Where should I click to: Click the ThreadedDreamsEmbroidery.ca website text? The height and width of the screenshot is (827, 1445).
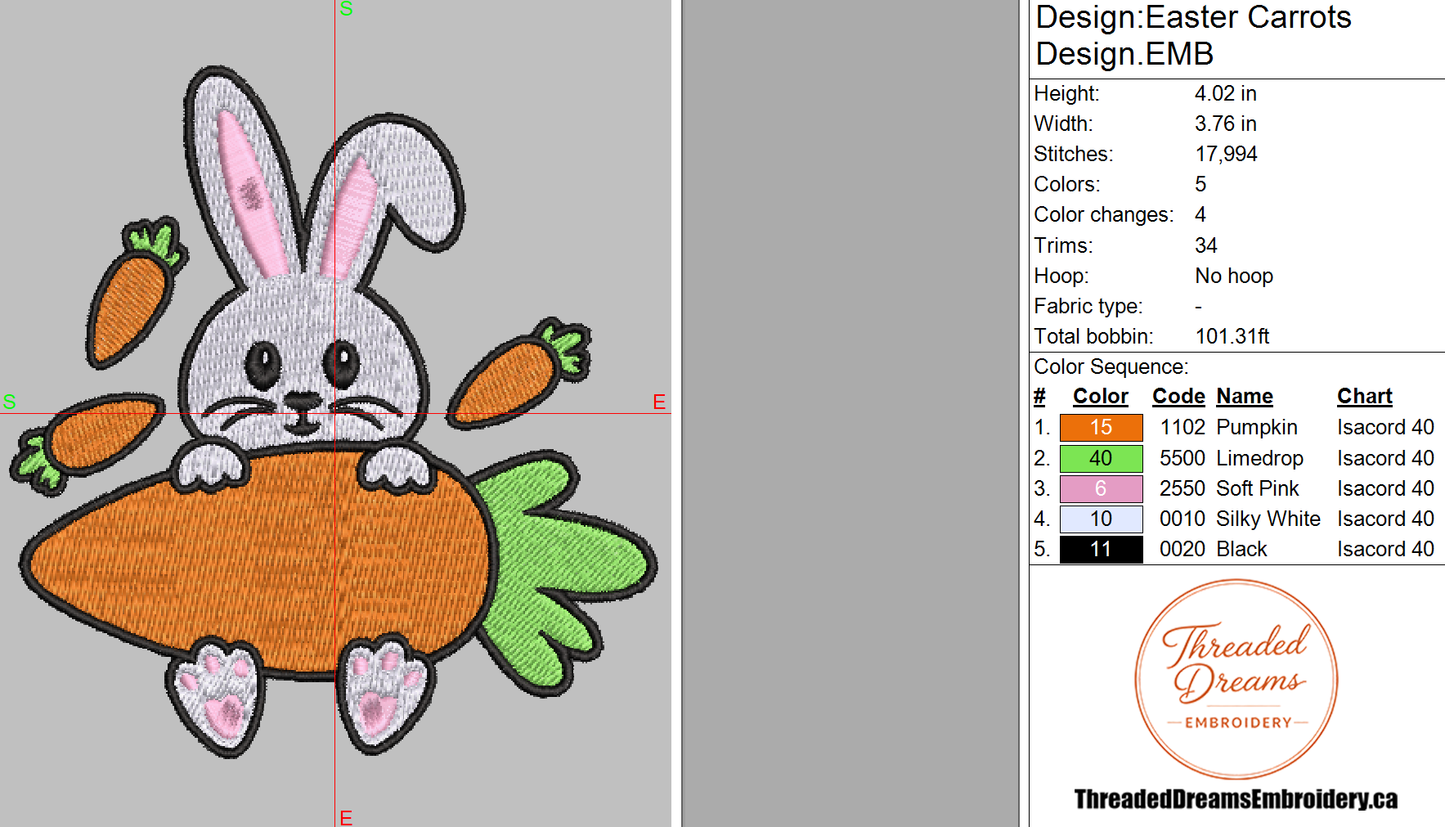pyautogui.click(x=1236, y=799)
